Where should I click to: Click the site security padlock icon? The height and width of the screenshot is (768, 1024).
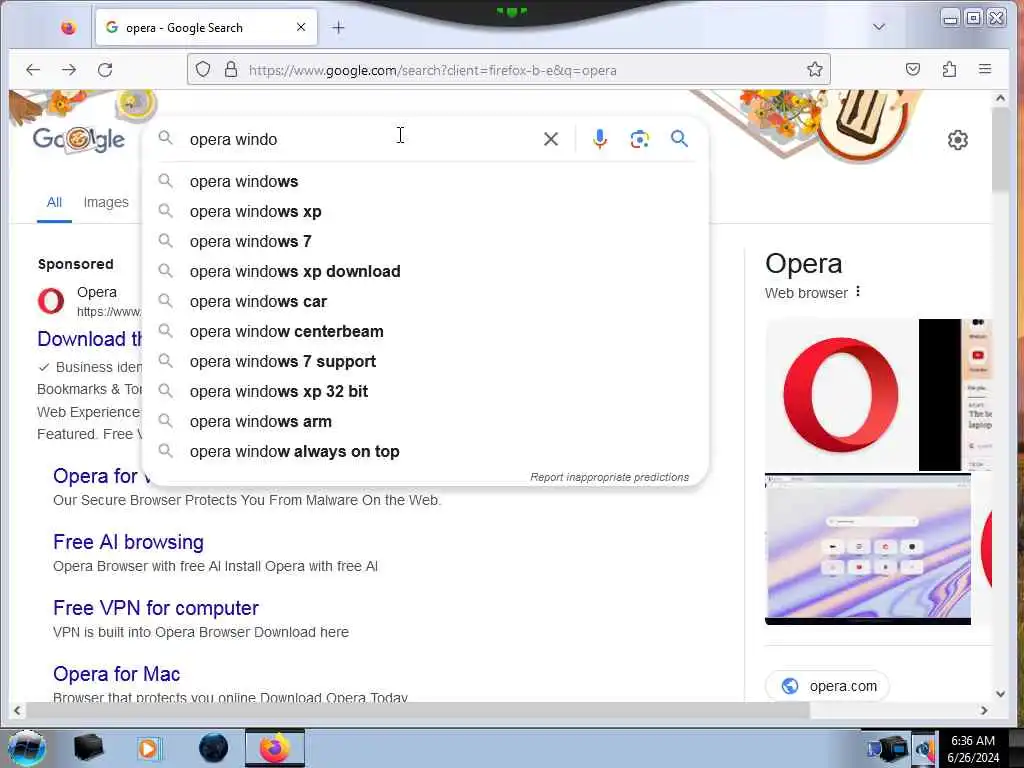(x=231, y=69)
